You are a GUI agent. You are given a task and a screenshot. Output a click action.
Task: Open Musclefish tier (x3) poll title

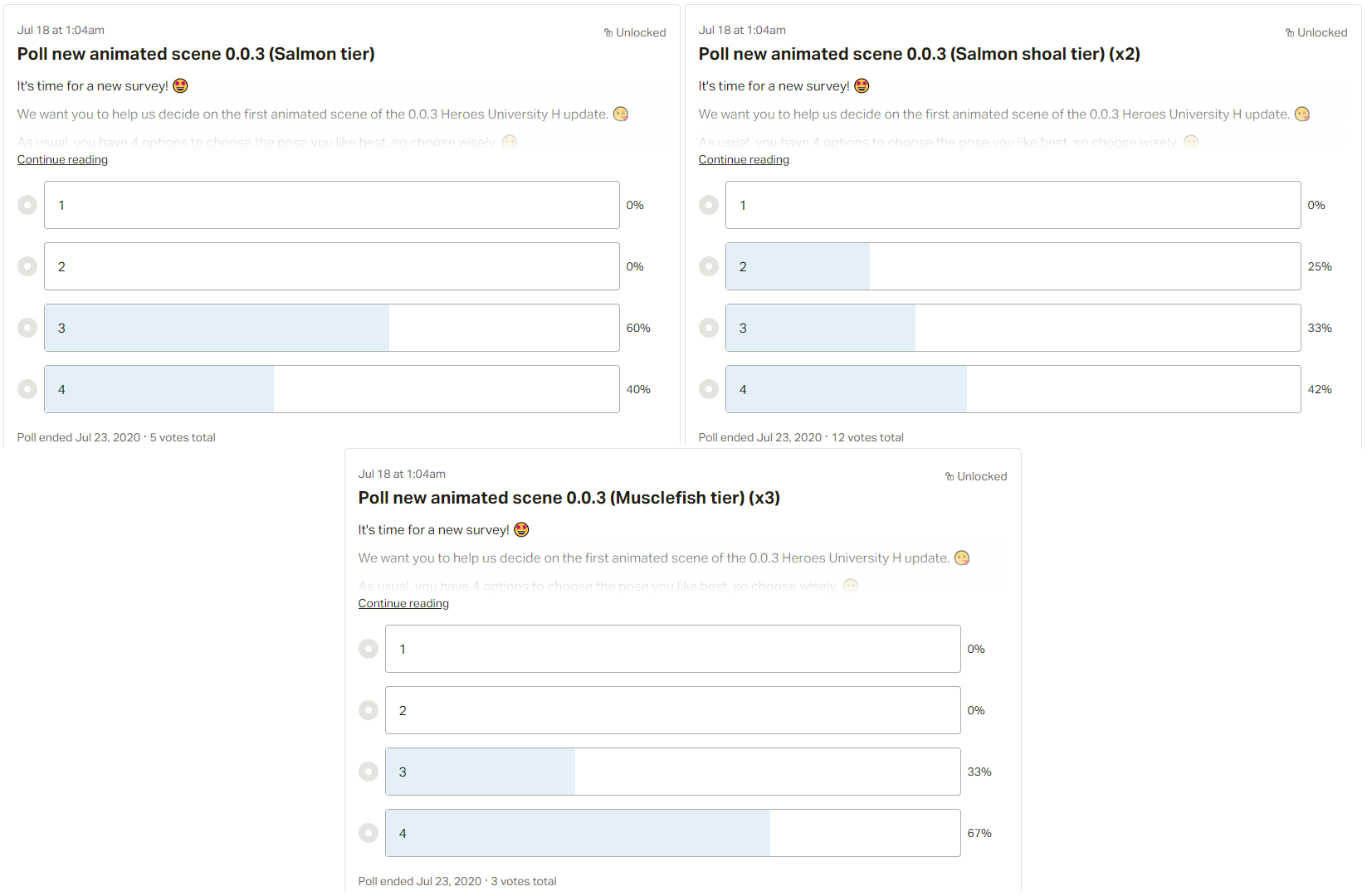(x=569, y=498)
